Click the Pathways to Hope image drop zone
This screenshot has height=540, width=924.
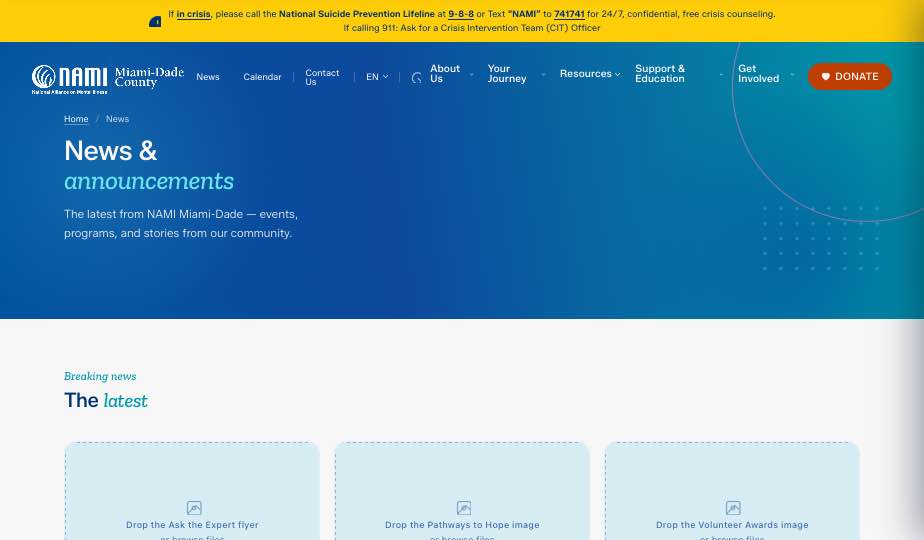462,491
